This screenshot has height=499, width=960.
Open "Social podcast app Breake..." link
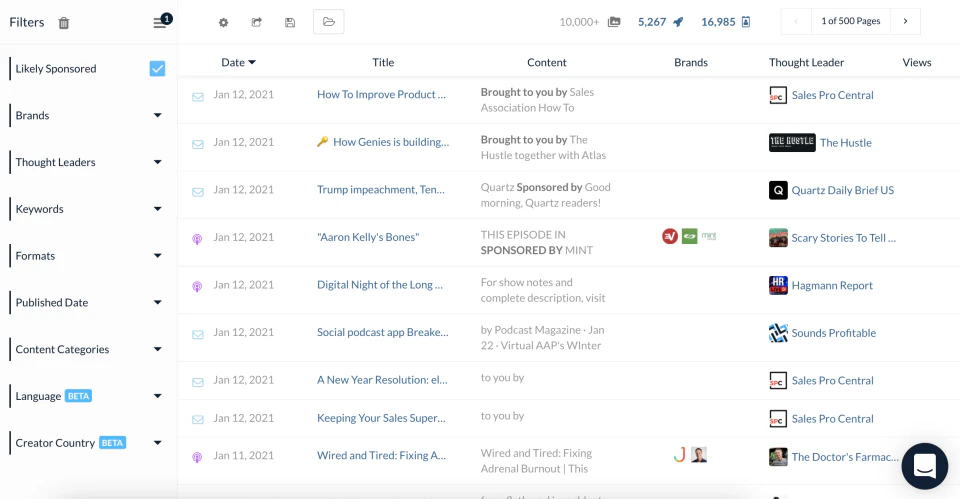pos(383,332)
